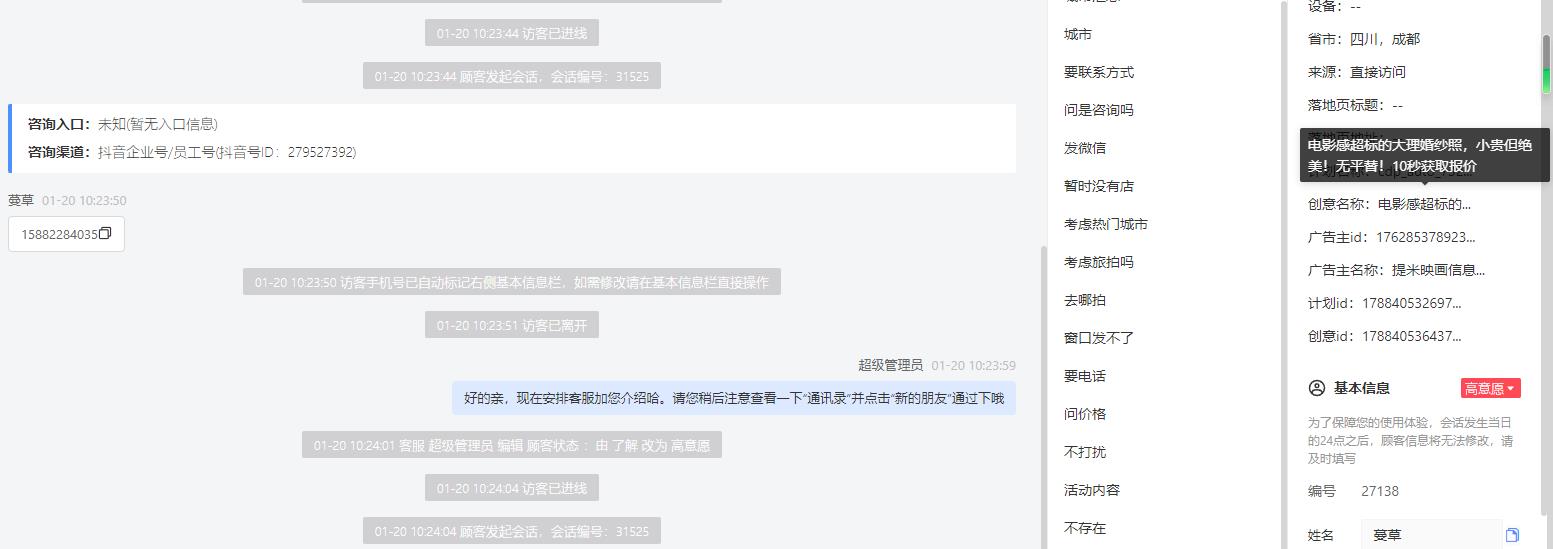The height and width of the screenshot is (549, 1553).
Task: Choose the 考虑热门城市 quick reply
Action: (1106, 224)
